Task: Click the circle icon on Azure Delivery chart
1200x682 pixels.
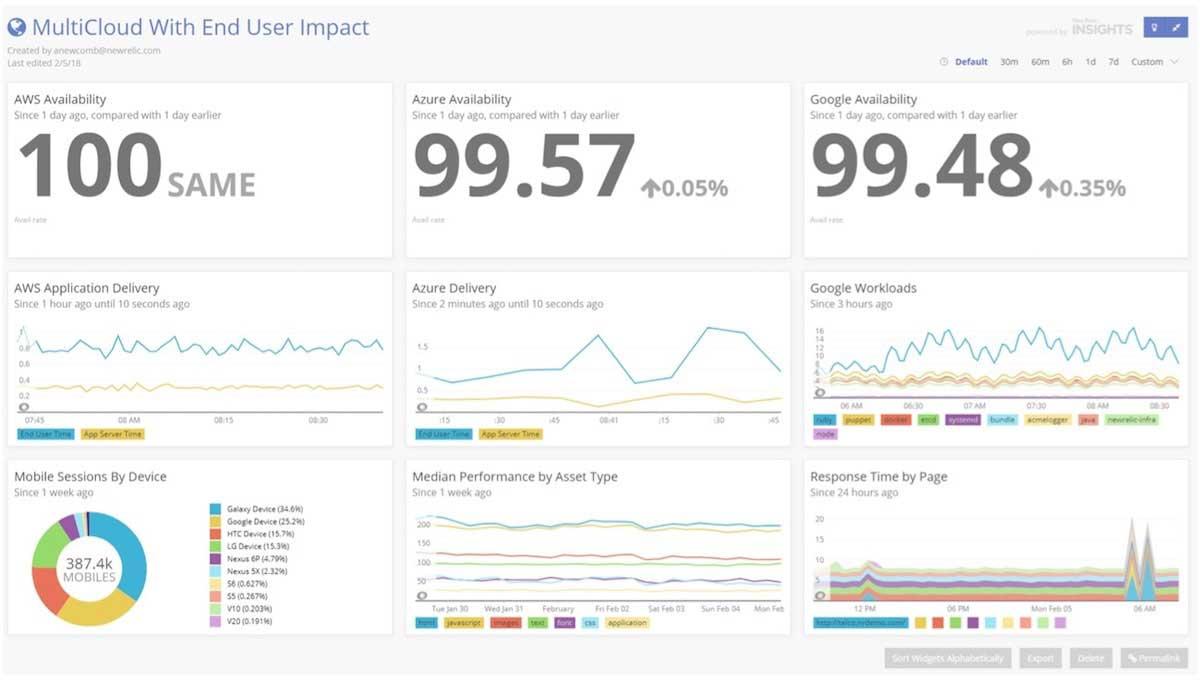Action: (x=422, y=407)
